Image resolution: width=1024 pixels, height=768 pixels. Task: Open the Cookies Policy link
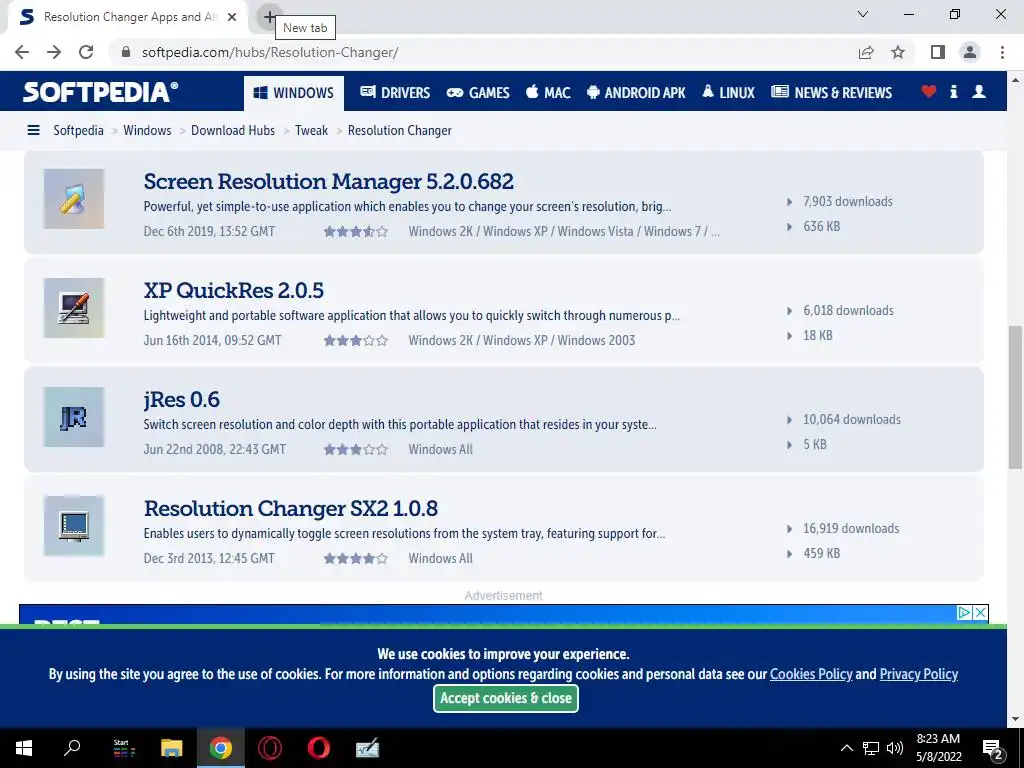pyautogui.click(x=811, y=674)
